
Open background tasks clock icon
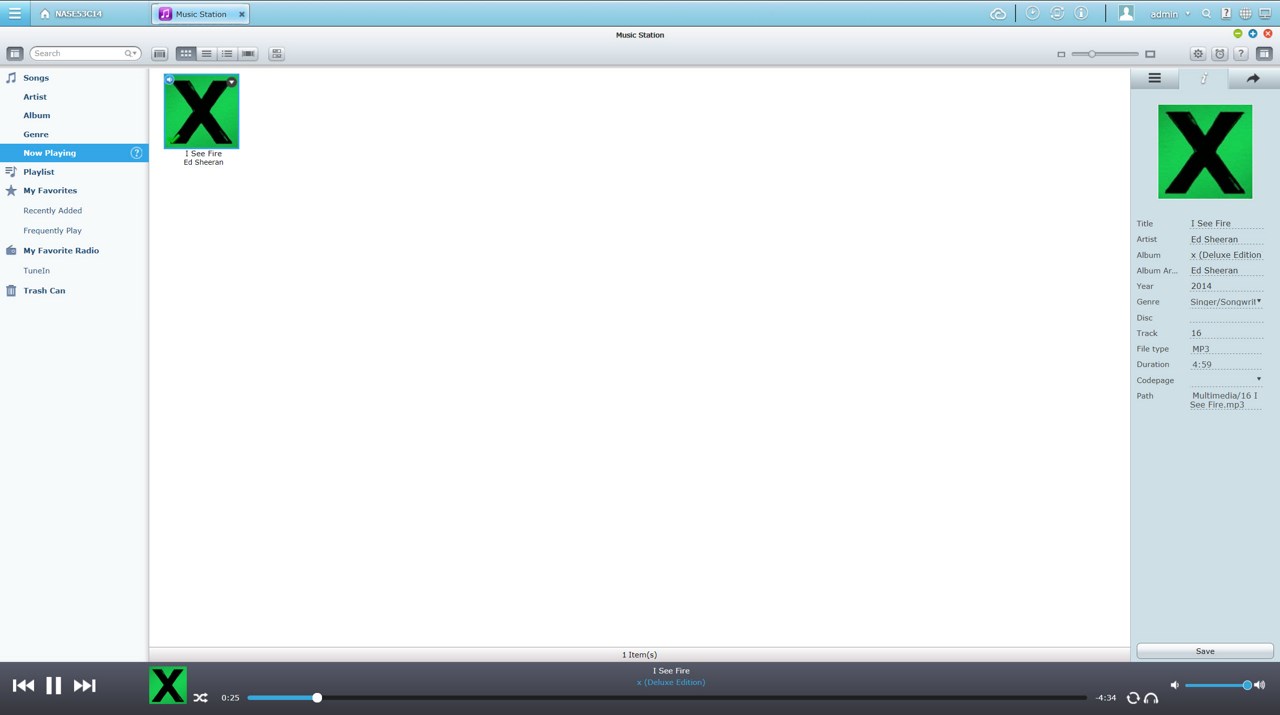[1032, 13]
